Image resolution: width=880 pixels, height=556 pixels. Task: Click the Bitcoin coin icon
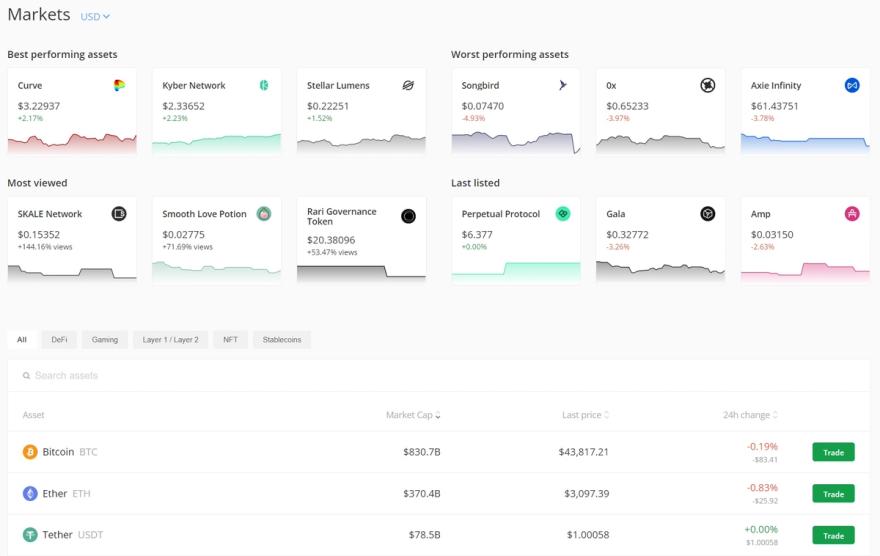(30, 452)
